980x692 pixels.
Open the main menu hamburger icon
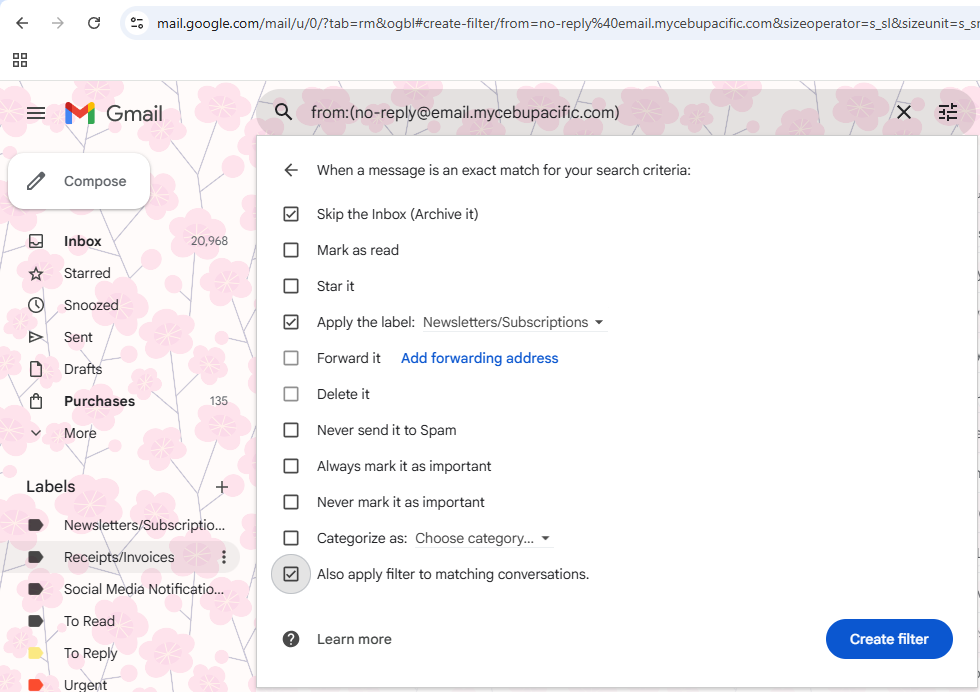[36, 113]
